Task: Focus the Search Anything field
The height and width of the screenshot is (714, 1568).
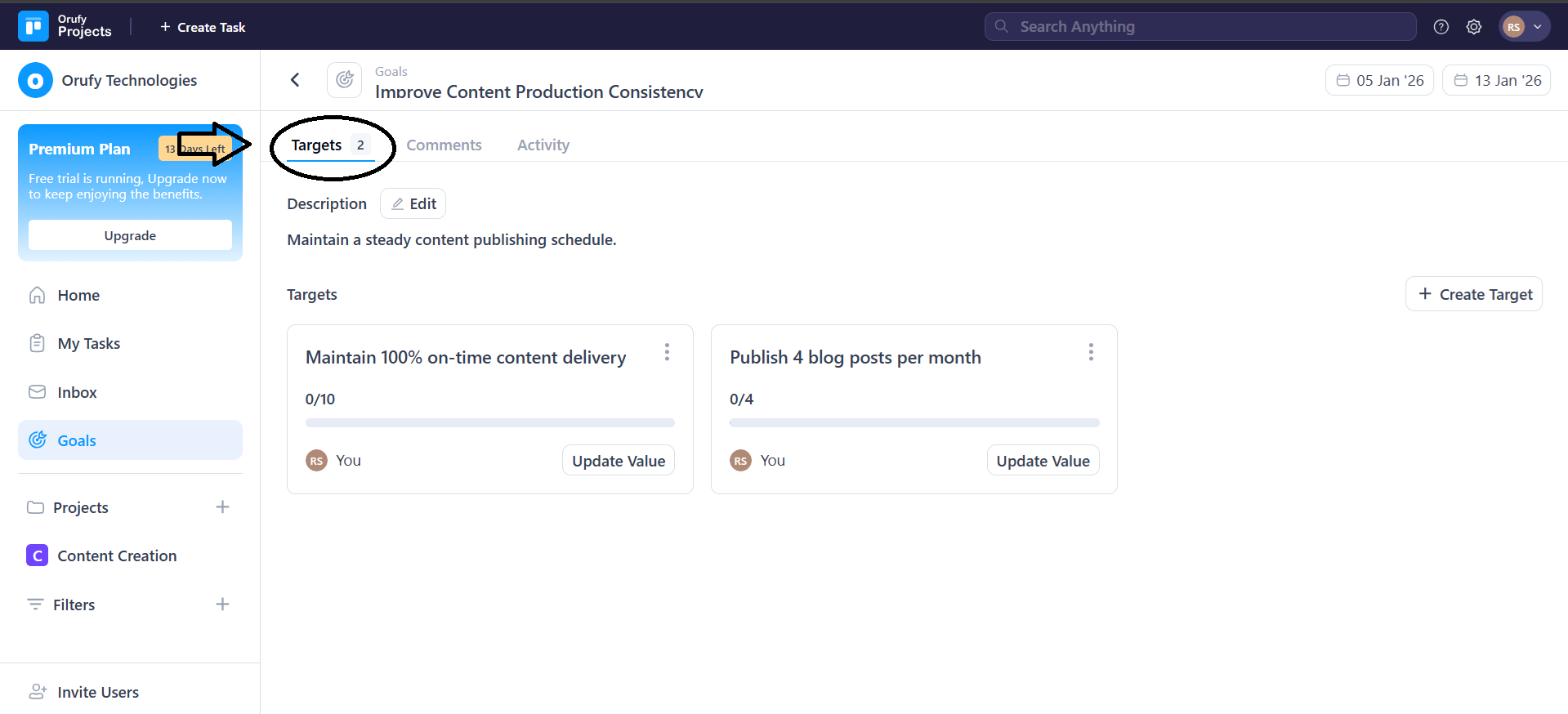Action: click(x=1201, y=27)
